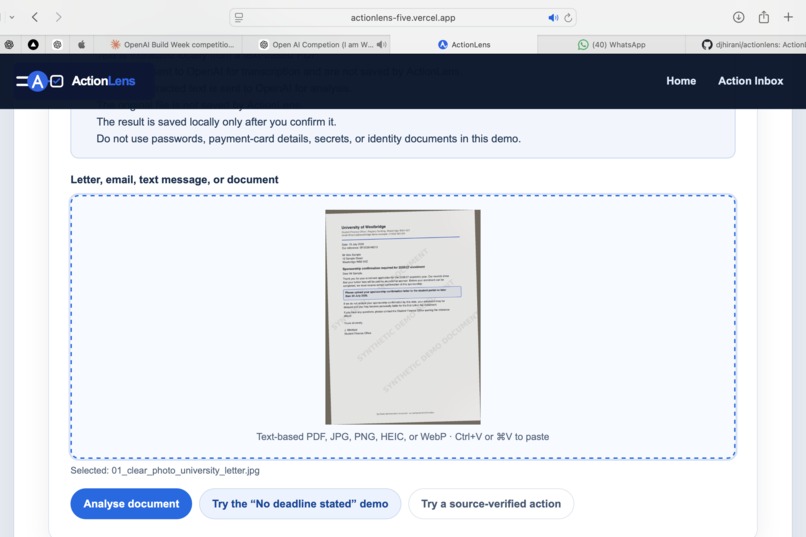Open the Action Inbox nav link
Image resolution: width=806 pixels, height=537 pixels.
[x=750, y=81]
